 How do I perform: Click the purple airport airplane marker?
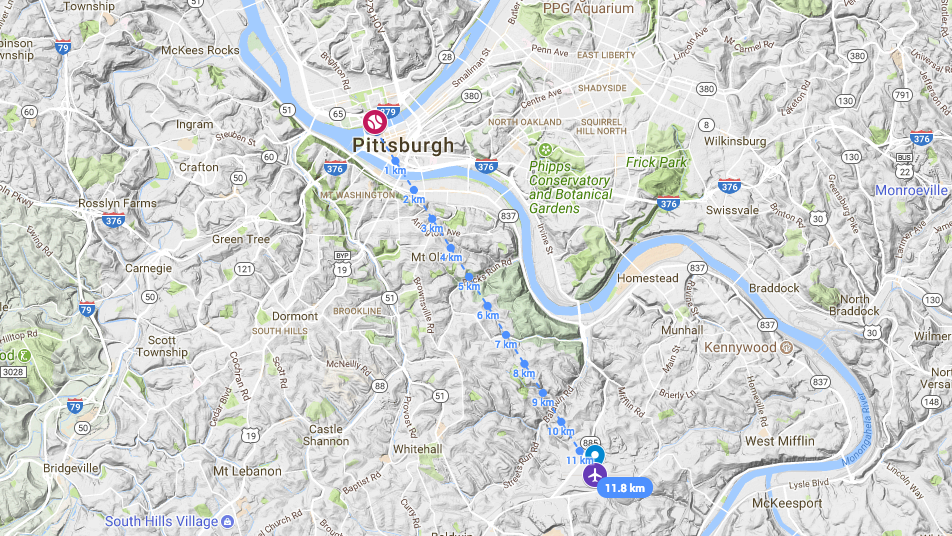(x=595, y=475)
